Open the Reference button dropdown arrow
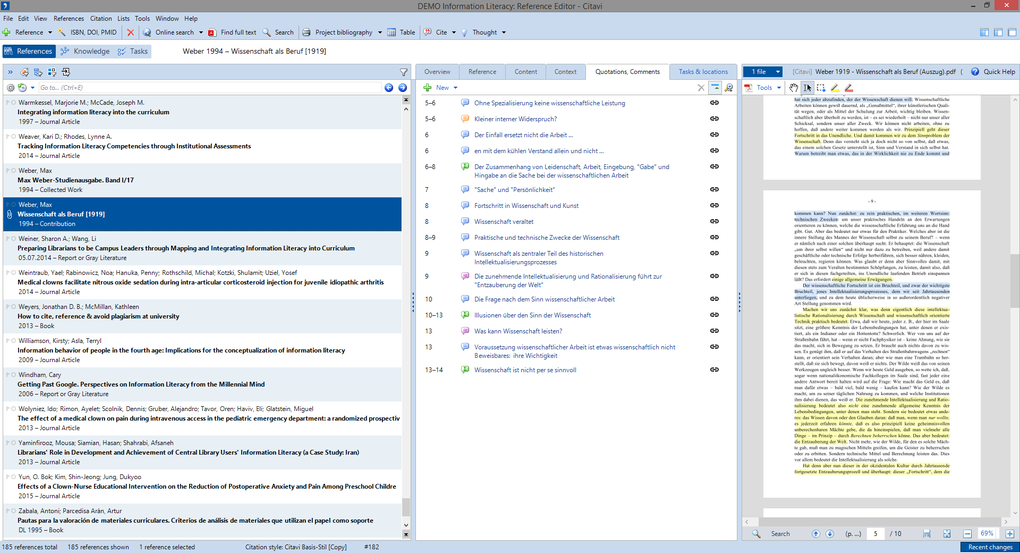 coord(49,32)
